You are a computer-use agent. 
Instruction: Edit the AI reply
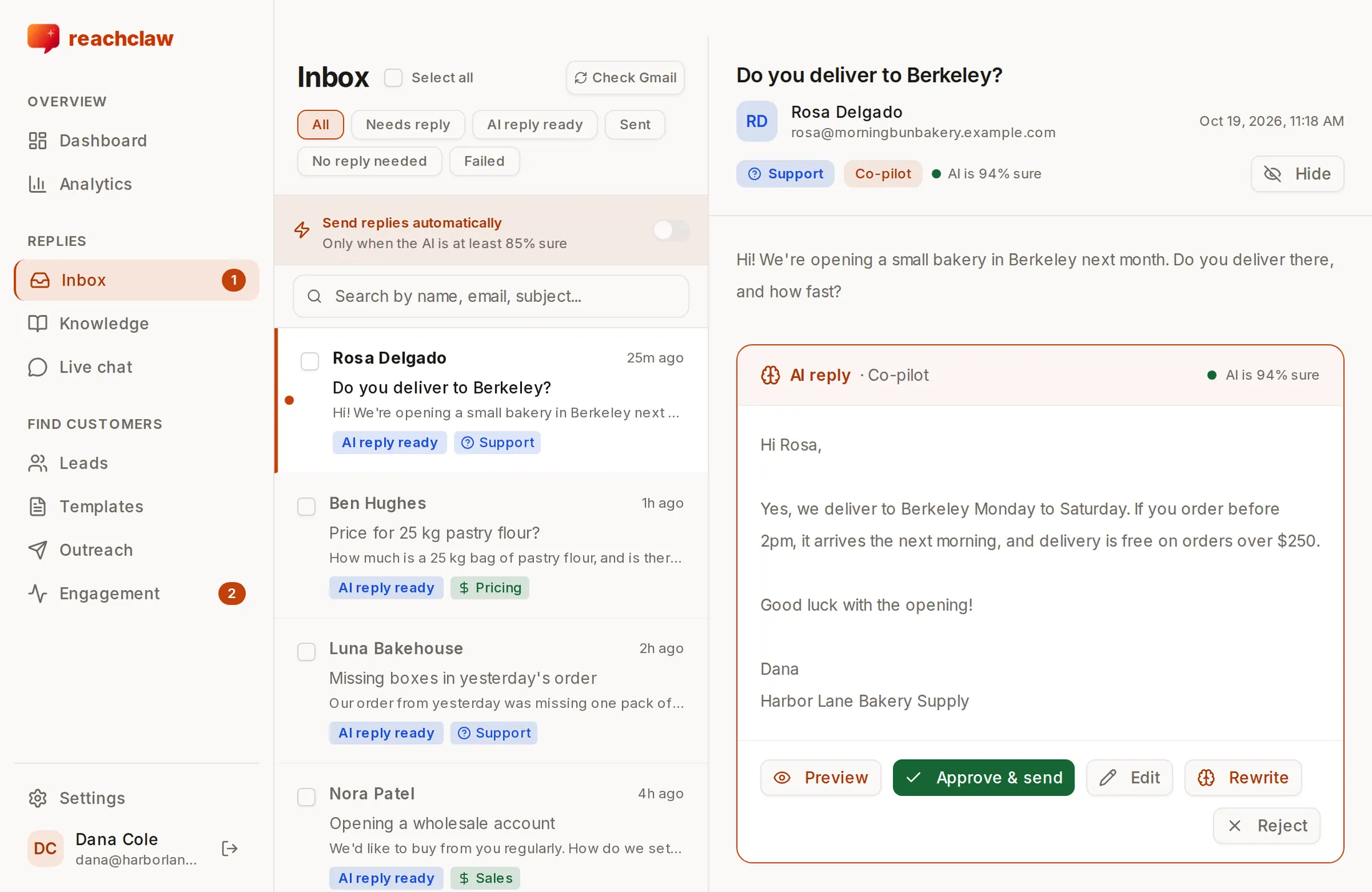coord(1129,778)
